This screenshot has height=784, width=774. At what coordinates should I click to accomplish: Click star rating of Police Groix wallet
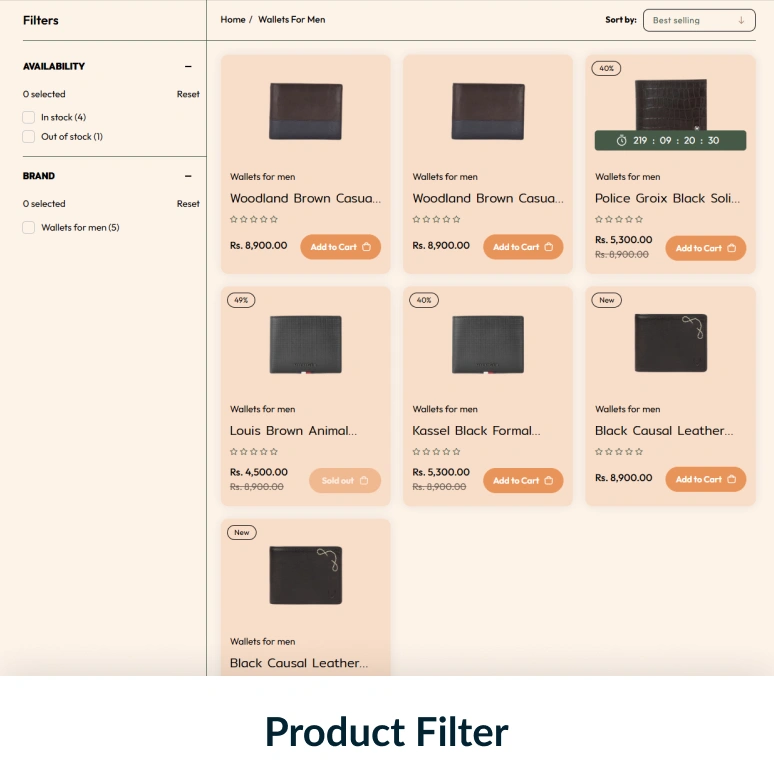618,219
